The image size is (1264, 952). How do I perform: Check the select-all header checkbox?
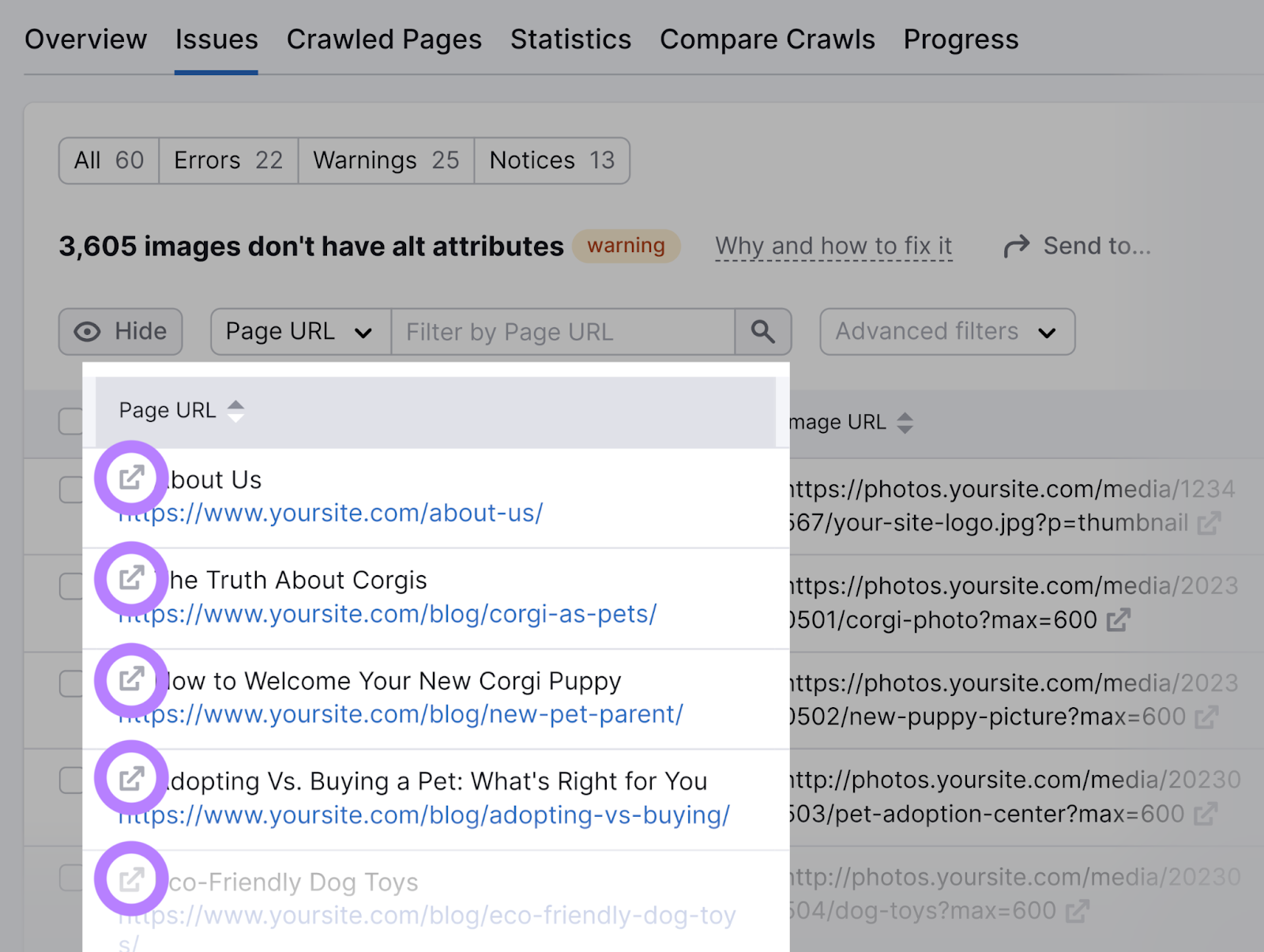coord(70,421)
